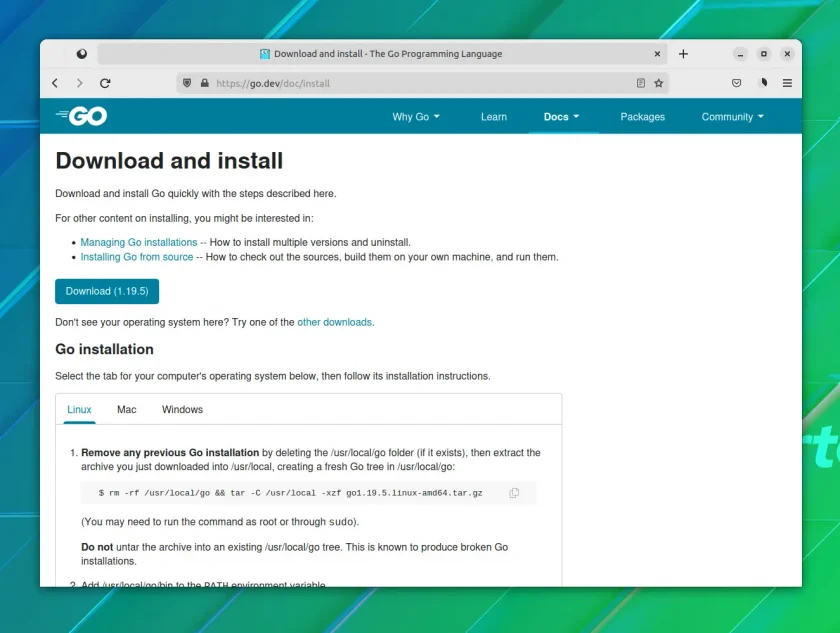Expand the Docs dropdown menu
Screen dimensions: 840x633
pyautogui.click(x=561, y=117)
